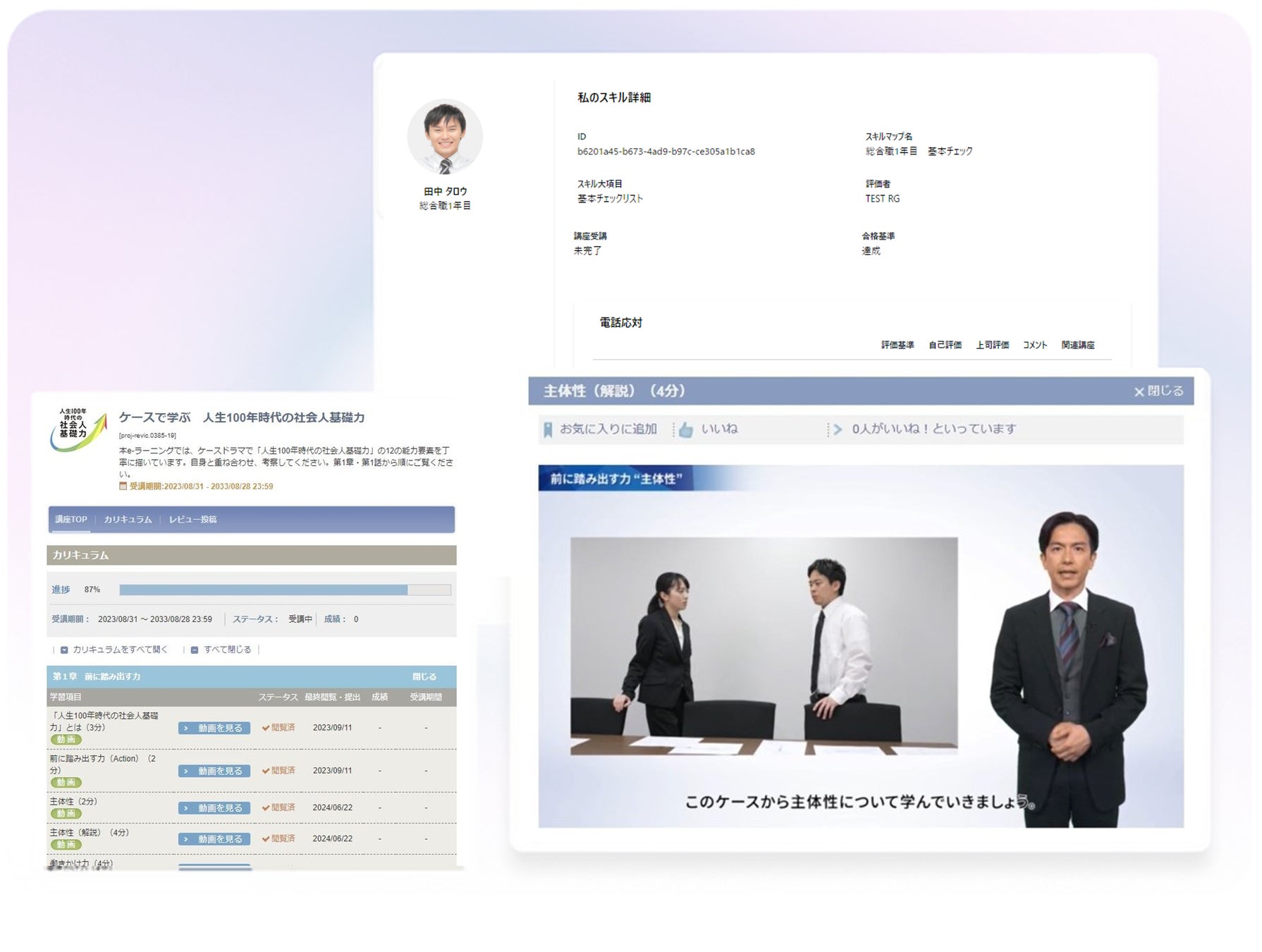Switch to the カリキュラム tab
The height and width of the screenshot is (952, 1262).
pos(128,520)
